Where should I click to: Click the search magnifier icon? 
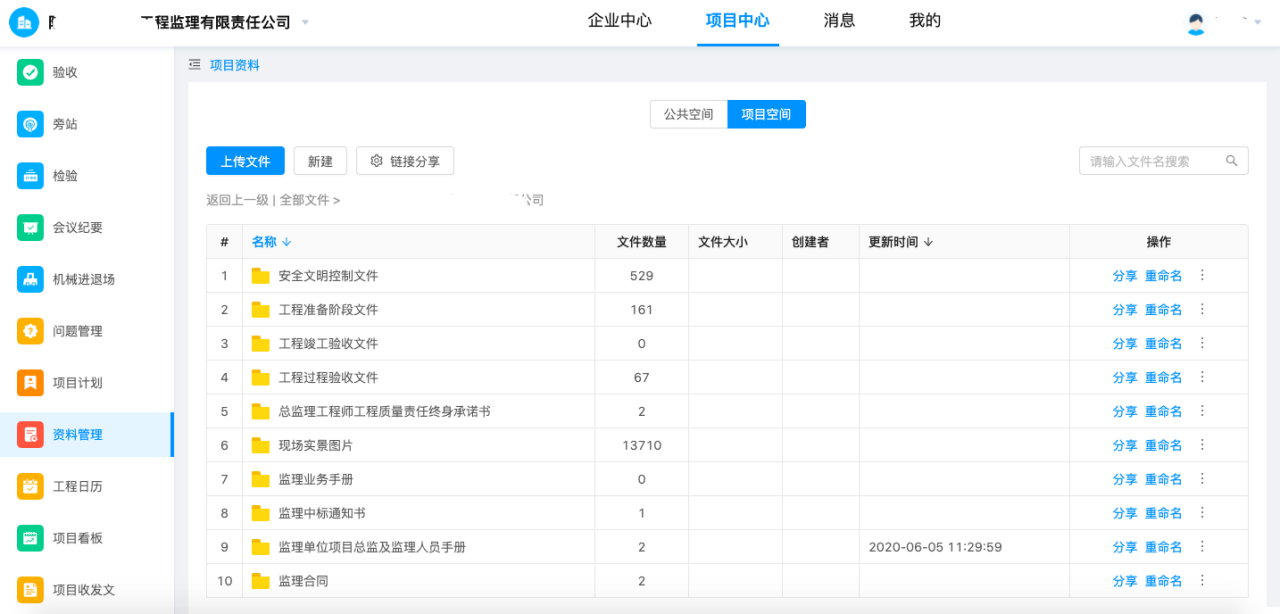[x=1232, y=161]
